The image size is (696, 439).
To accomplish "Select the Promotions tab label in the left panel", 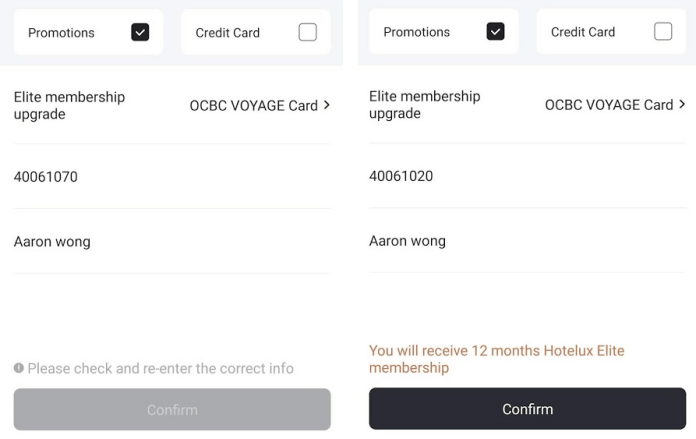I will pyautogui.click(x=61, y=33).
